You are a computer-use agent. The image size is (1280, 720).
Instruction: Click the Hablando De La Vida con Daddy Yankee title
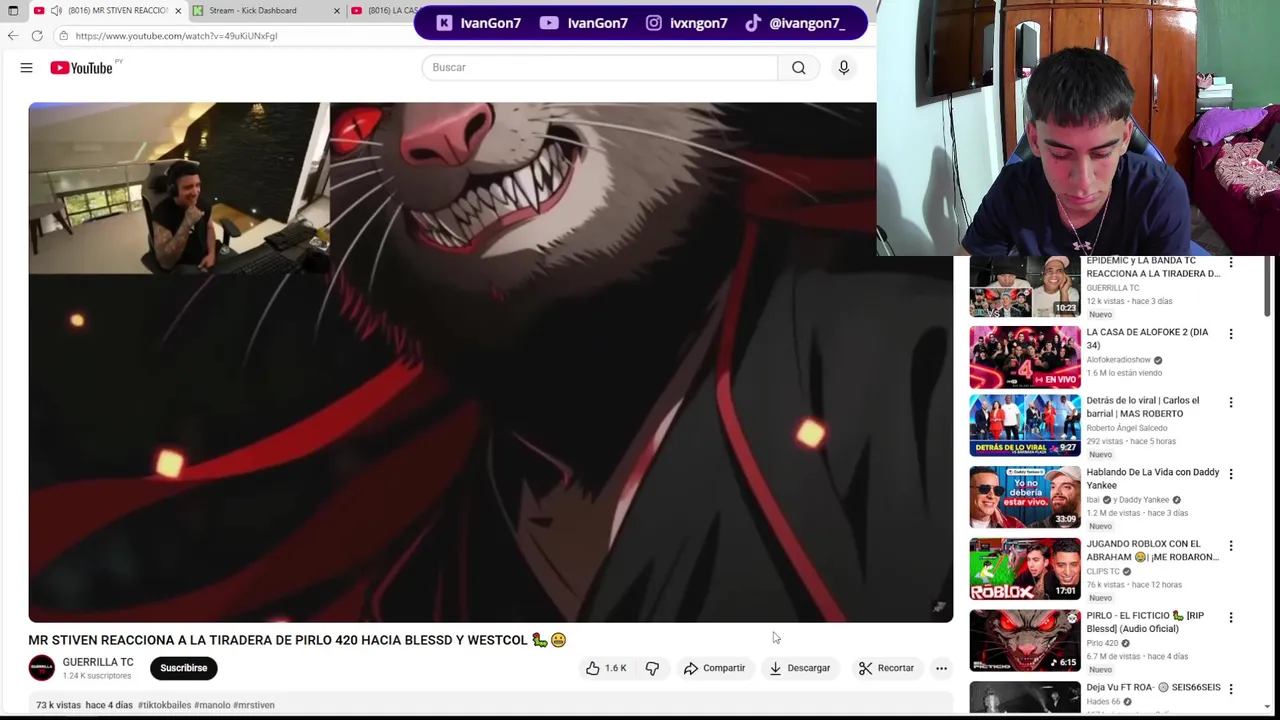tap(1152, 478)
